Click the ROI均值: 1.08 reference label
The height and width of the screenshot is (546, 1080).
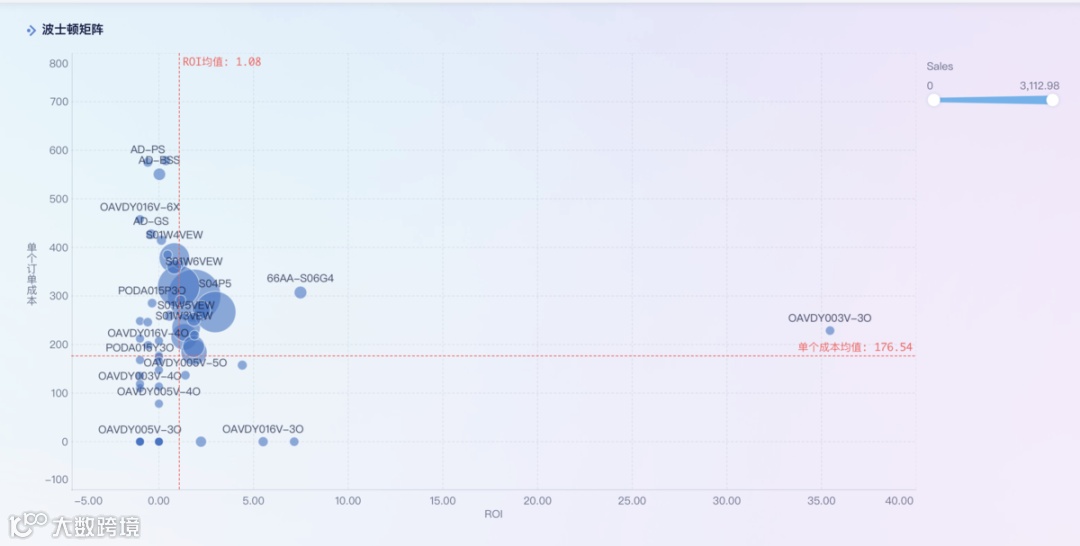pos(222,62)
